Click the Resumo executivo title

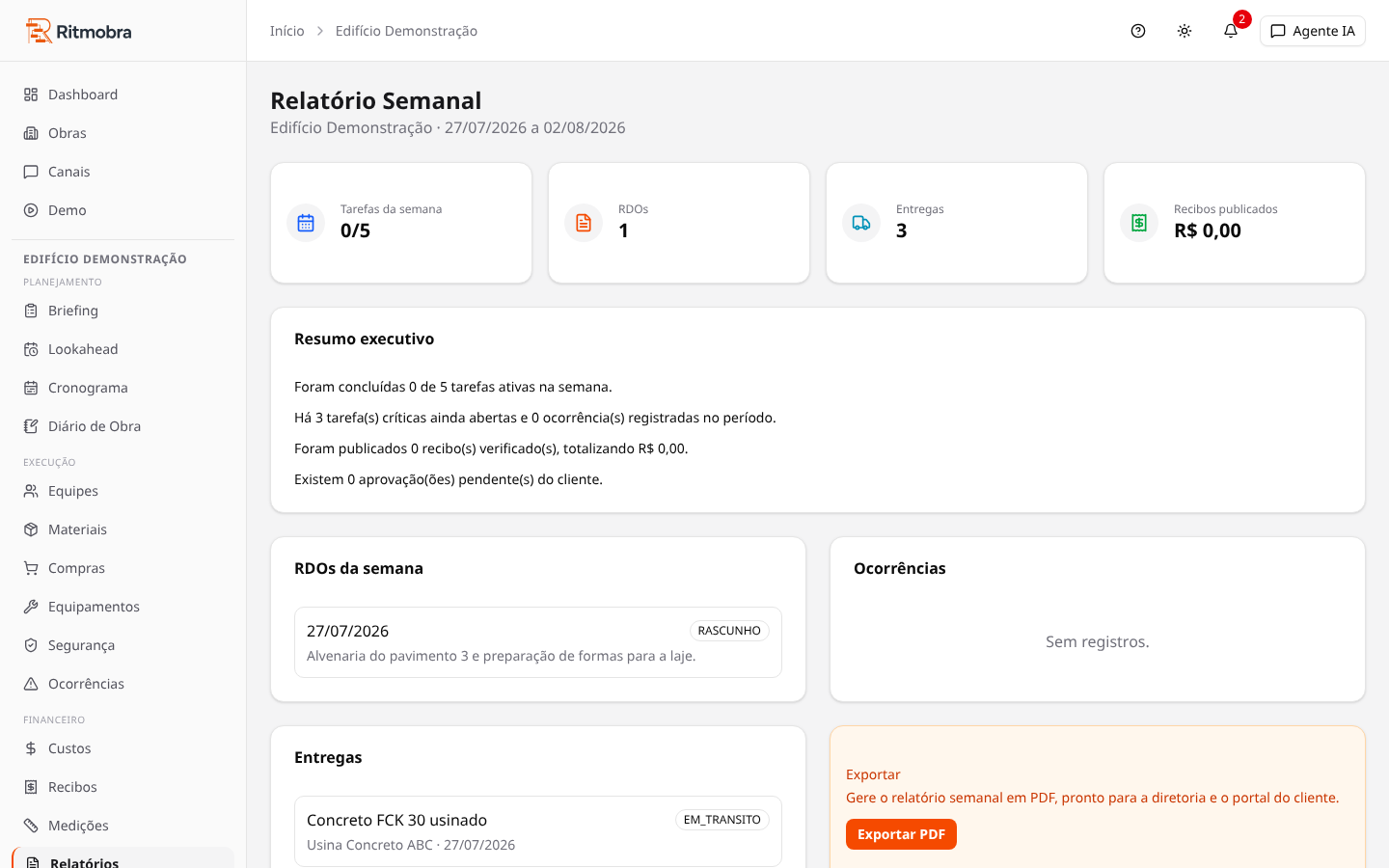click(364, 339)
